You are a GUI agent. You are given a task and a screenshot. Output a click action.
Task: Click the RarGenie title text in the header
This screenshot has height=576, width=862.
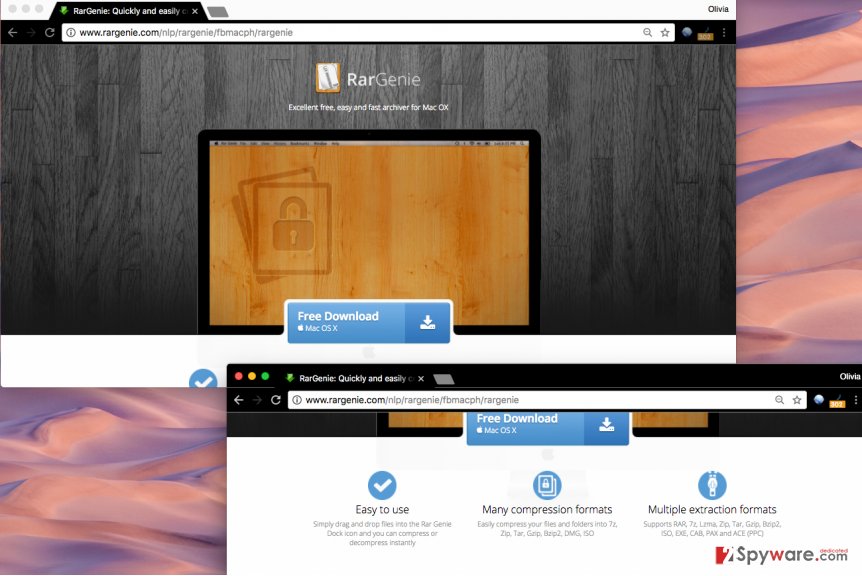click(383, 80)
